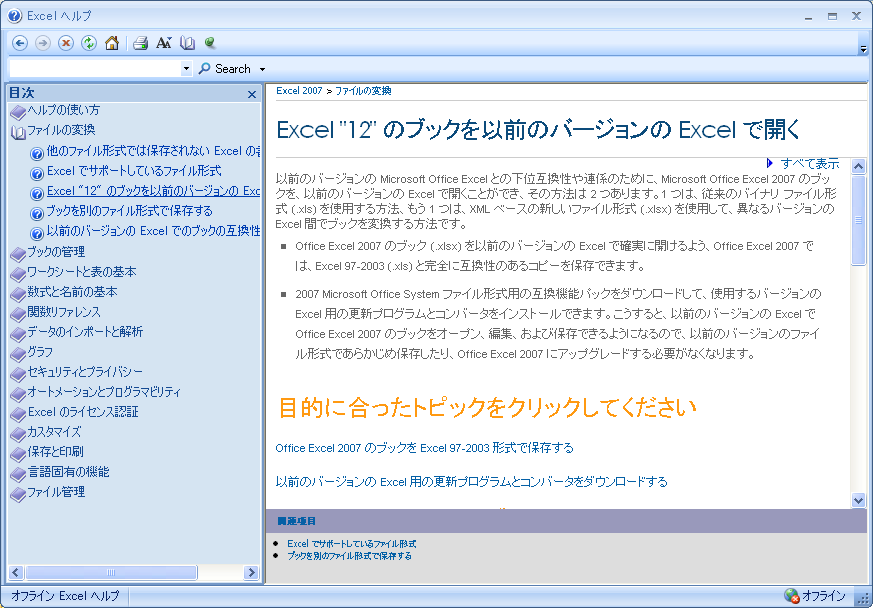873x608 pixels.
Task: Close the 目次 contents pane
Action: [252, 95]
